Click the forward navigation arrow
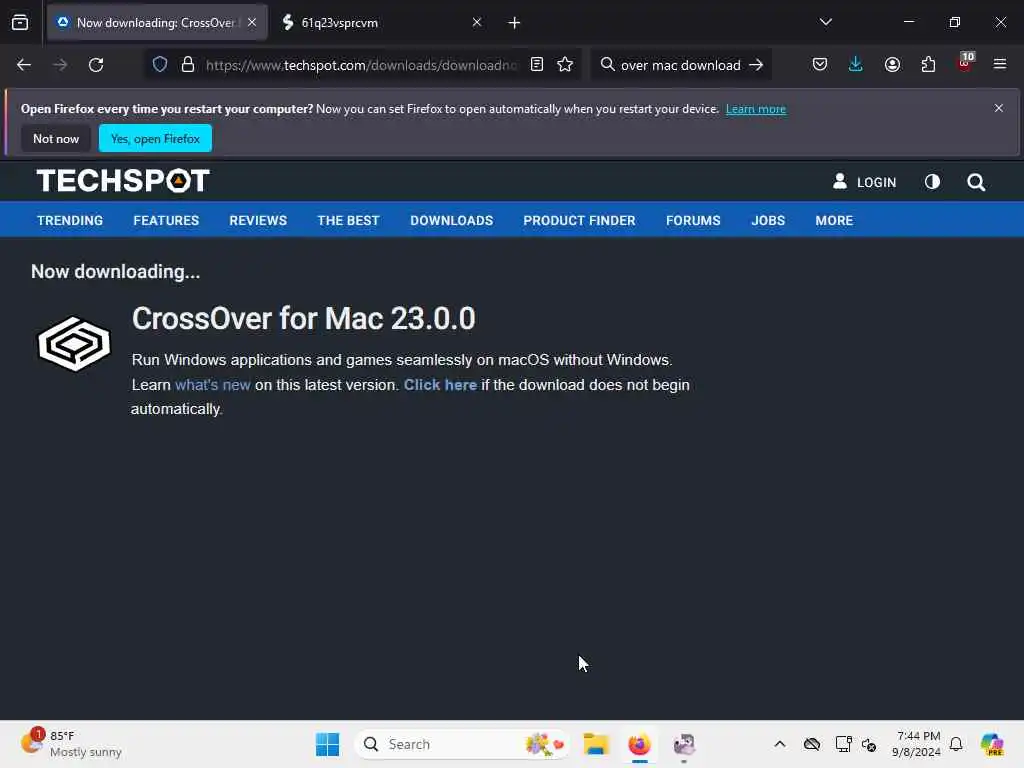 60,65
